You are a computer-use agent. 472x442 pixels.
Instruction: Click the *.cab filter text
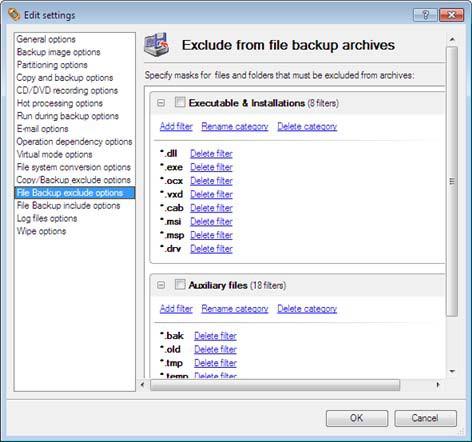tap(172, 208)
